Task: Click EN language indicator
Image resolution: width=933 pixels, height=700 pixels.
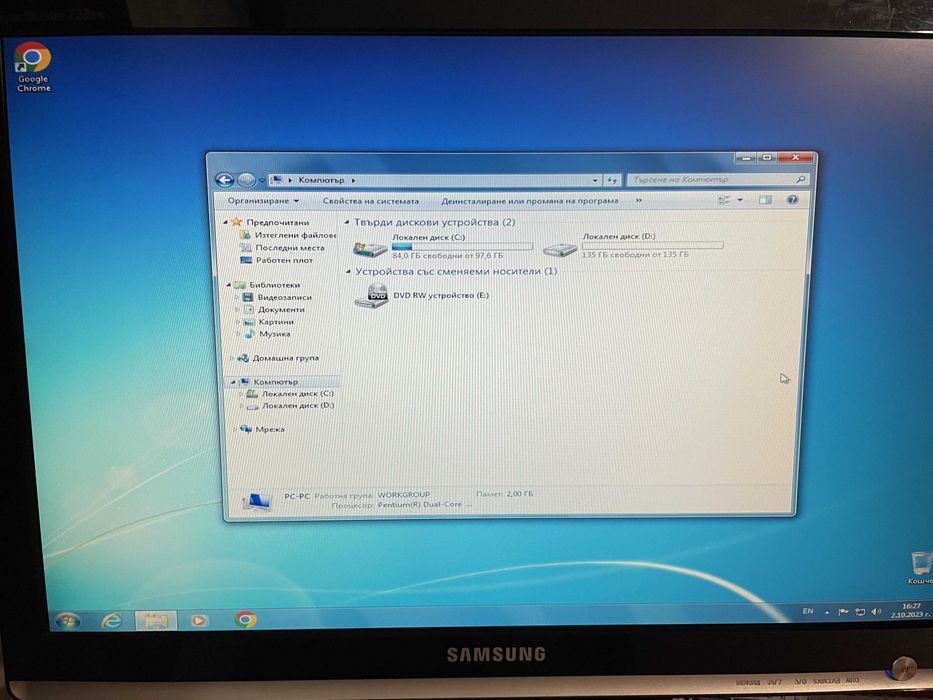Action: coord(807,611)
